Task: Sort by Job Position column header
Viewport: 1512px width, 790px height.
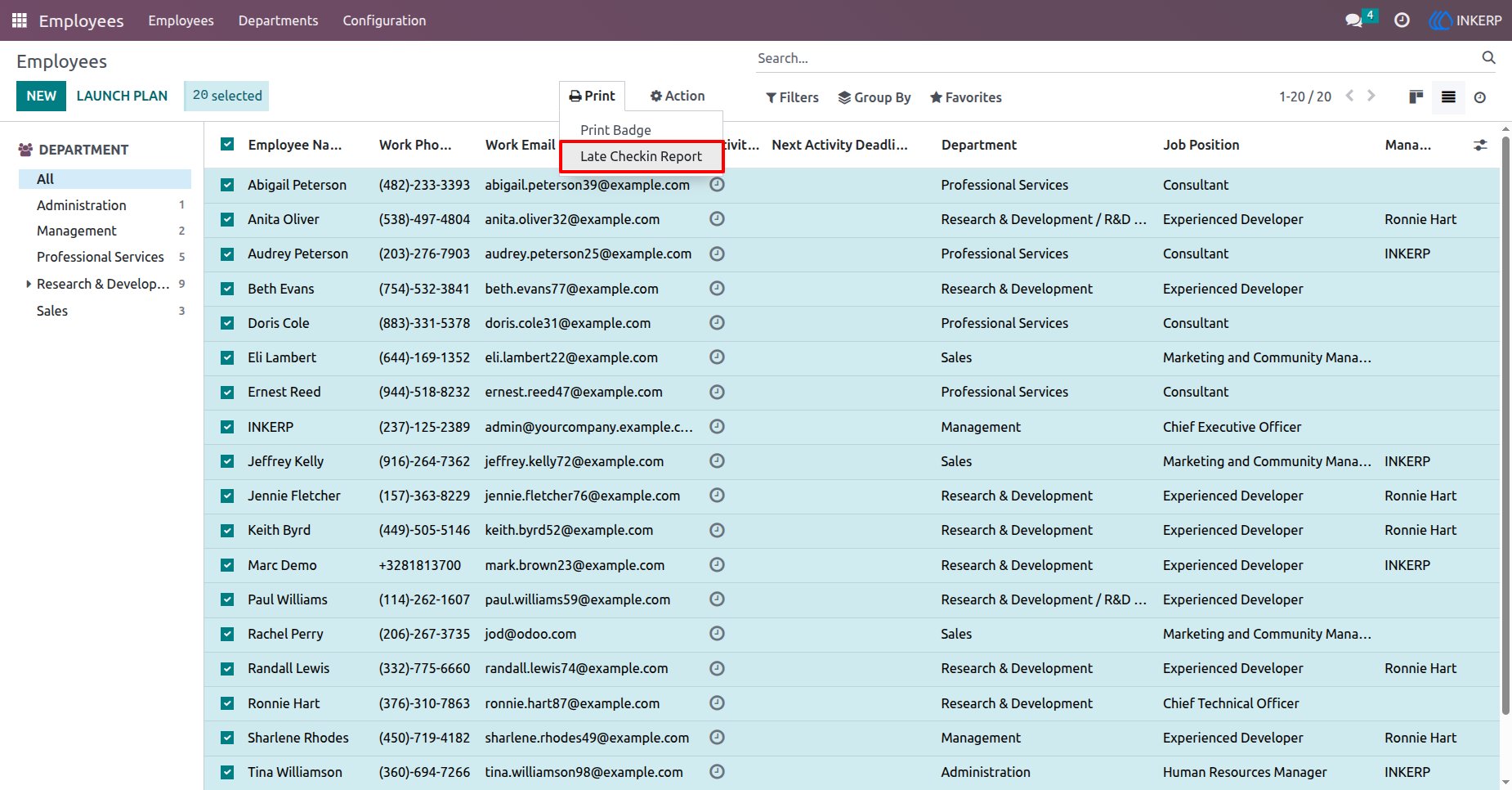Action: coord(1201,145)
